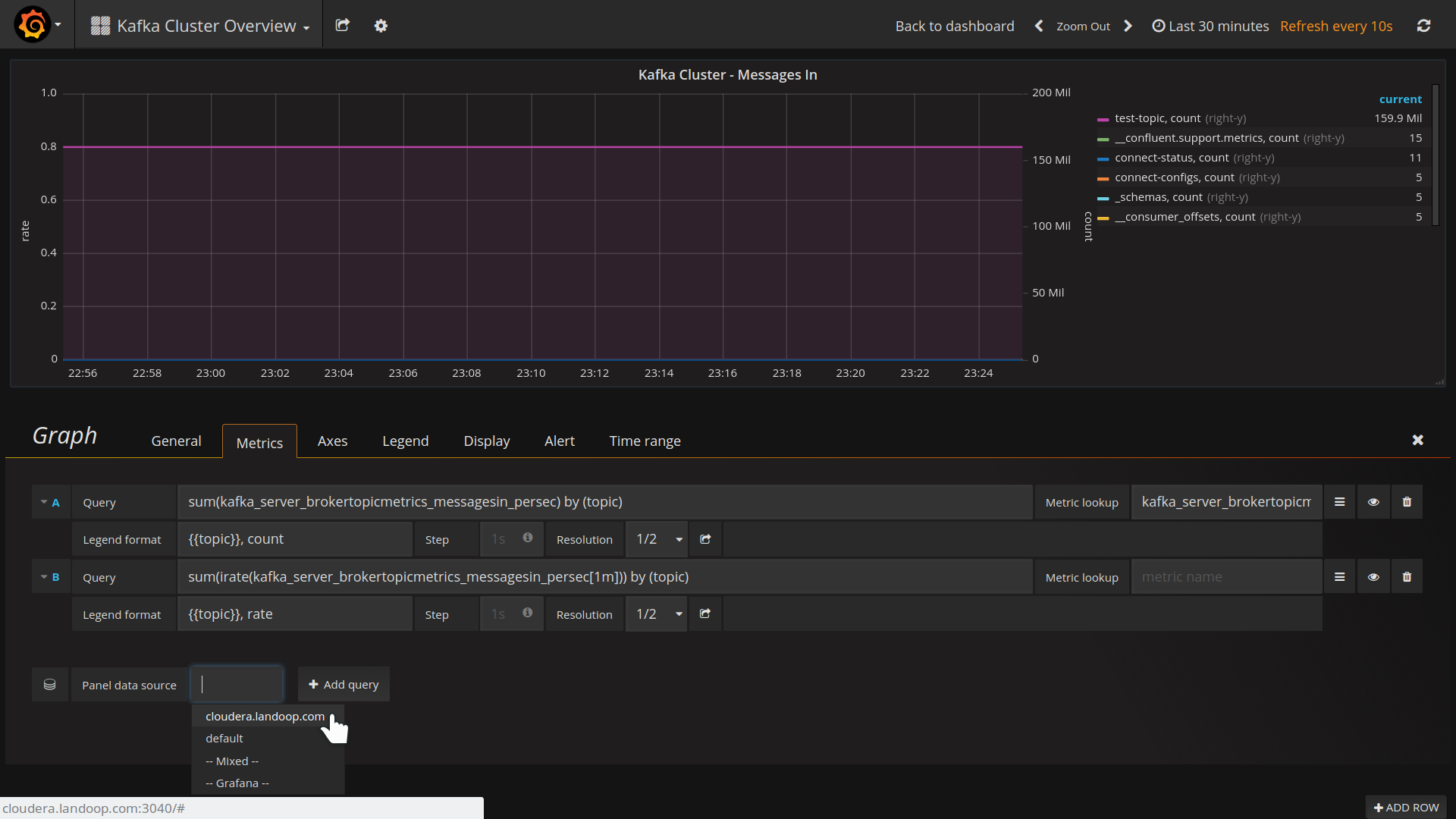Viewport: 1456px width, 819px height.
Task: Collapse query A with its arrow
Action: [x=44, y=502]
